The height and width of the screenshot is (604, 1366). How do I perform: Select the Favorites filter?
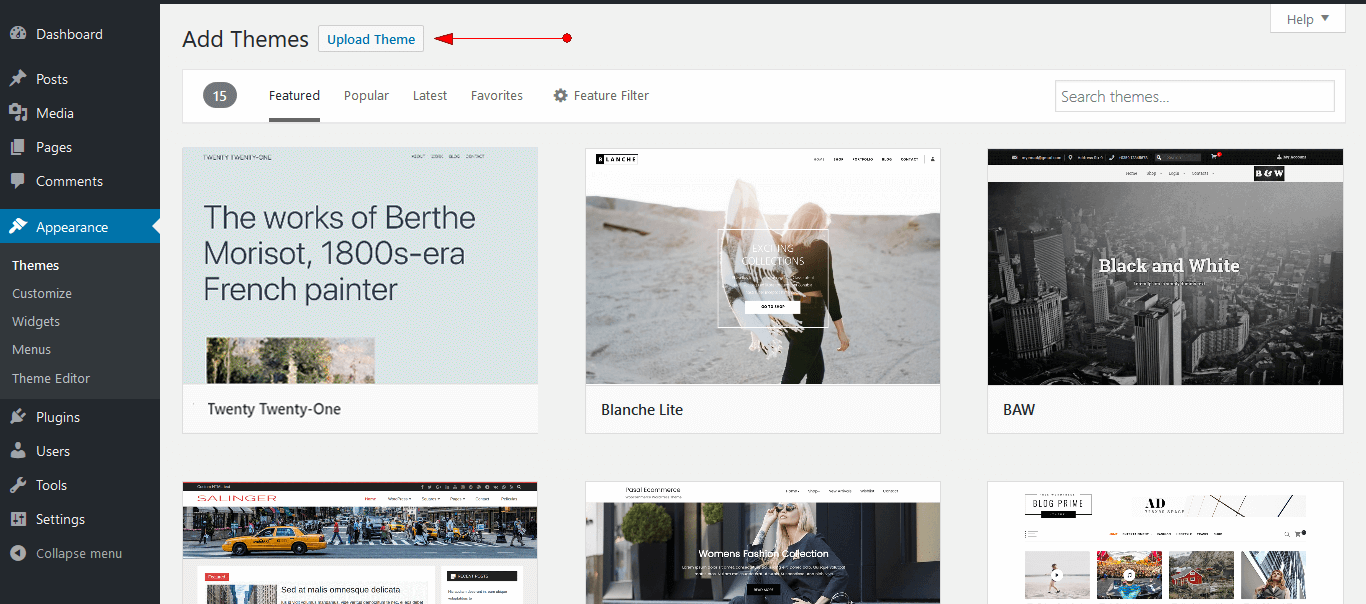[x=497, y=95]
